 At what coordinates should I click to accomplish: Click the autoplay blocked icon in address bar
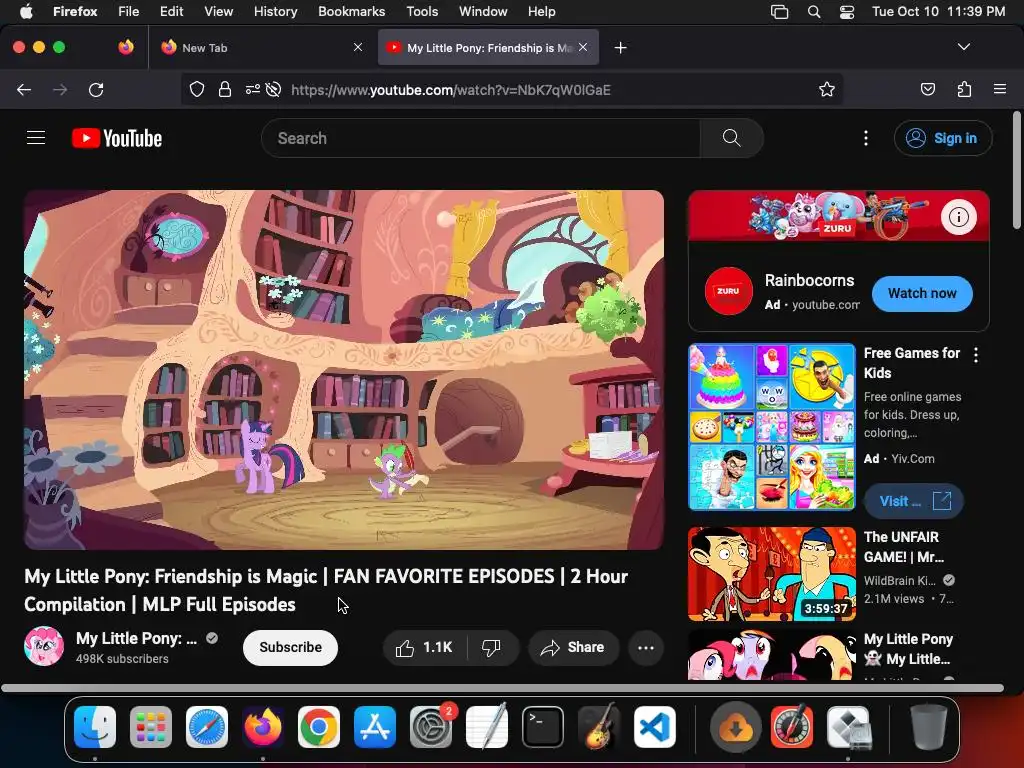coord(274,89)
